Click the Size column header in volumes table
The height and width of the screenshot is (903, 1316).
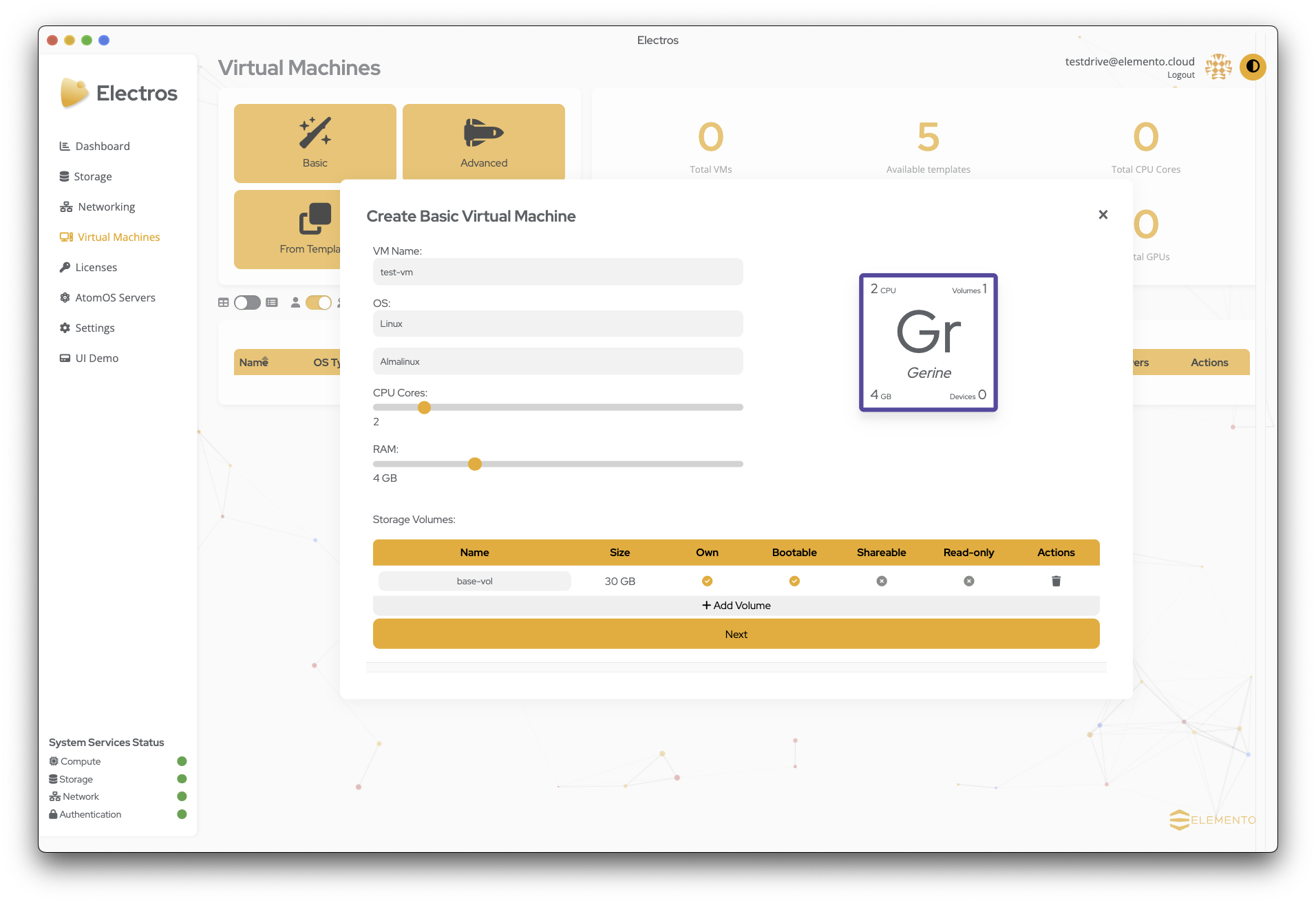(x=619, y=552)
